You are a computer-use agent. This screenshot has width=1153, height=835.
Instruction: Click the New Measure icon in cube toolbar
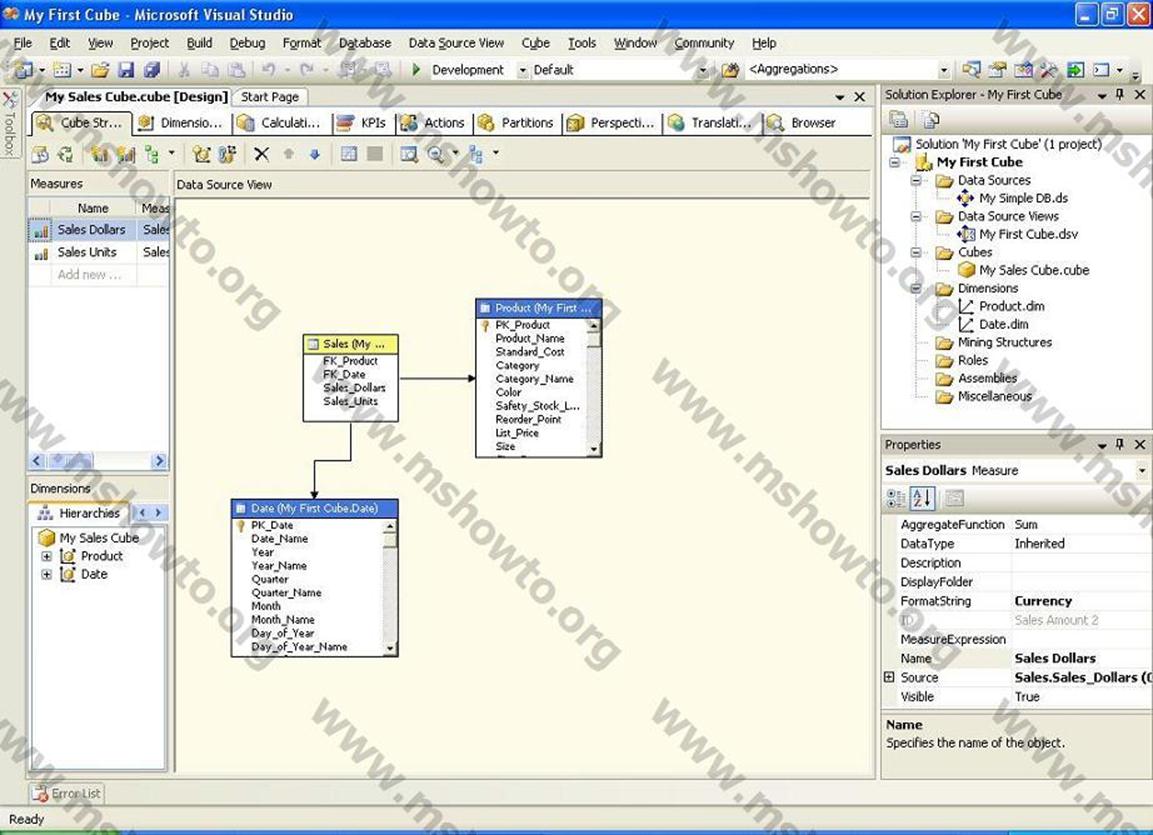pyautogui.click(x=99, y=154)
